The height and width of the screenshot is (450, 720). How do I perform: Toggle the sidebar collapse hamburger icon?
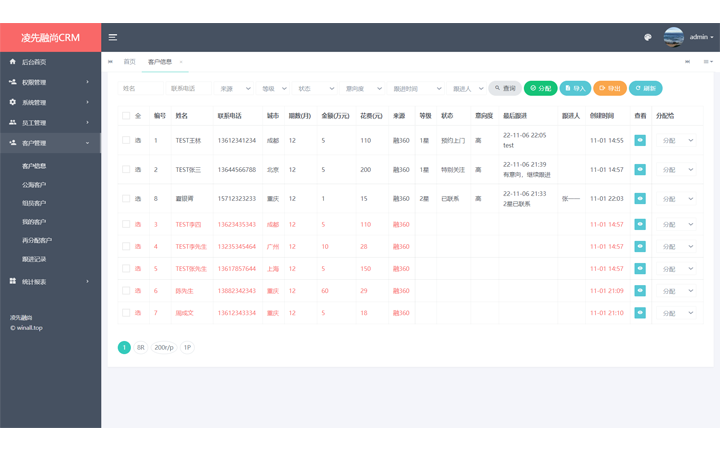coord(112,37)
